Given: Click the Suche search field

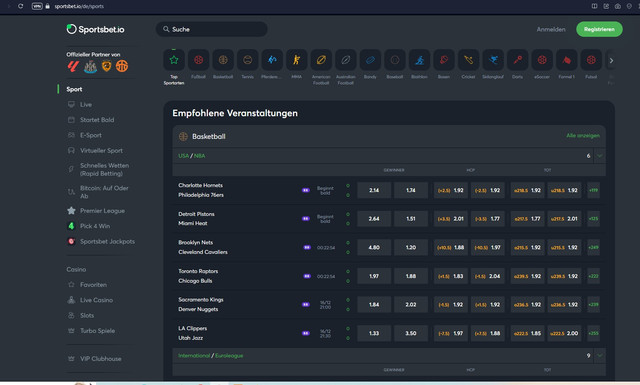Looking at the screenshot, I should [211, 29].
